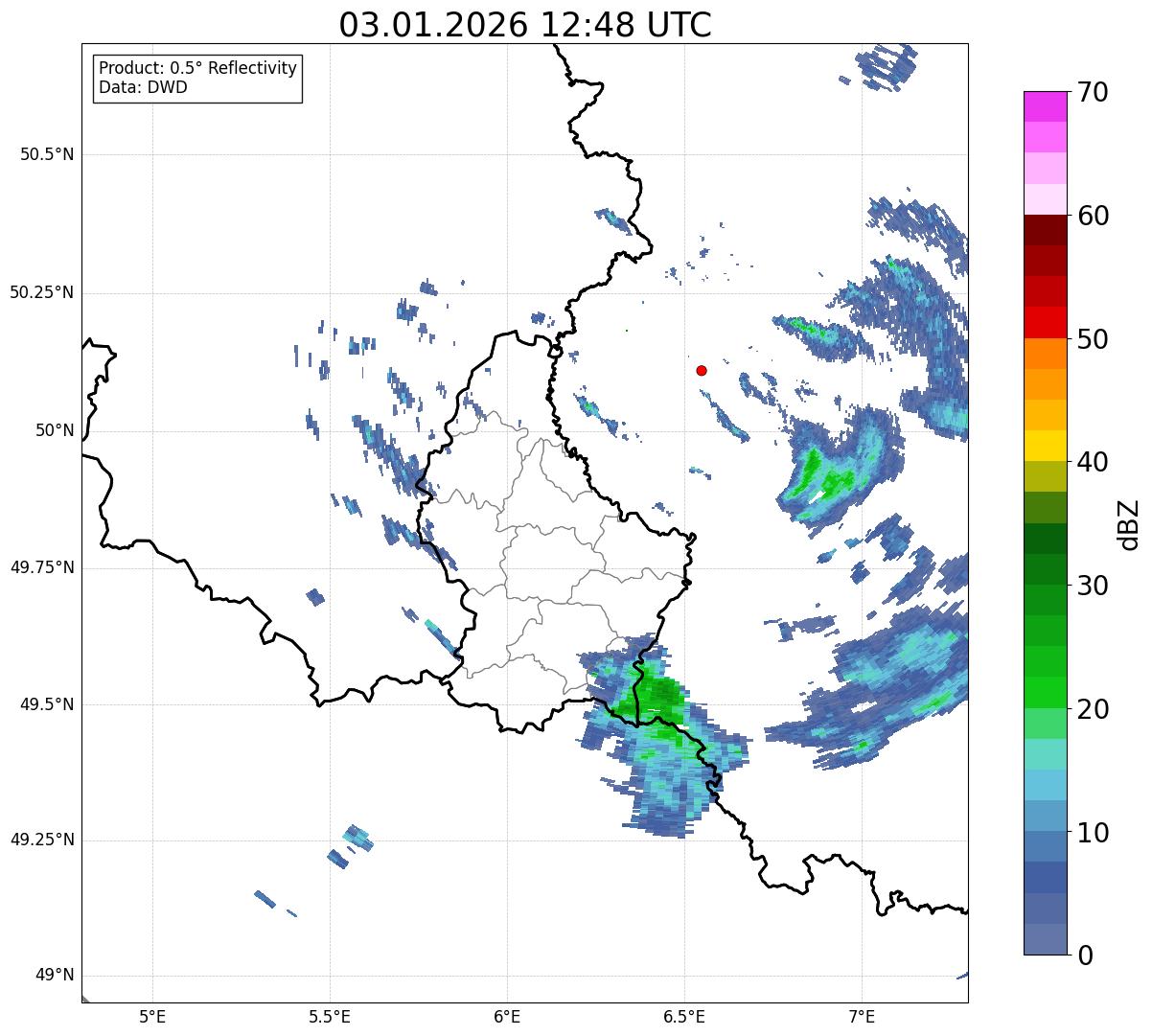Click the bright red colorbar segment above 50

coord(1045,322)
